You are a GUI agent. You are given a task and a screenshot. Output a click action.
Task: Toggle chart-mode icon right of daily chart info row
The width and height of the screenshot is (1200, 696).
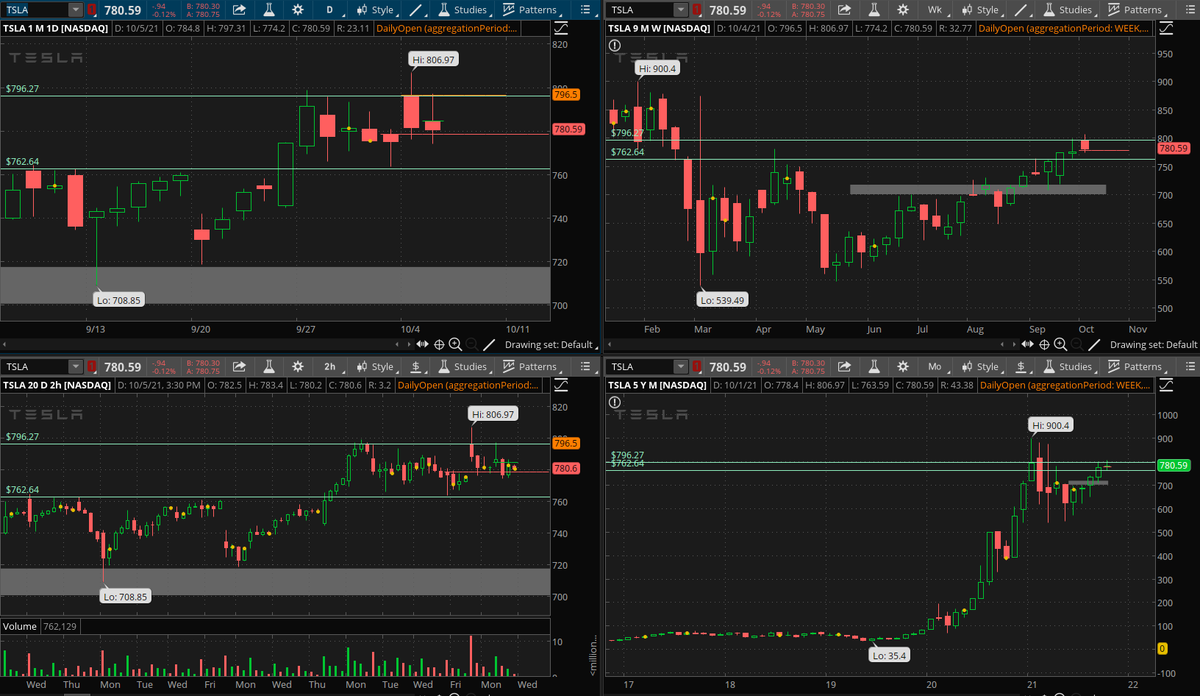point(560,28)
